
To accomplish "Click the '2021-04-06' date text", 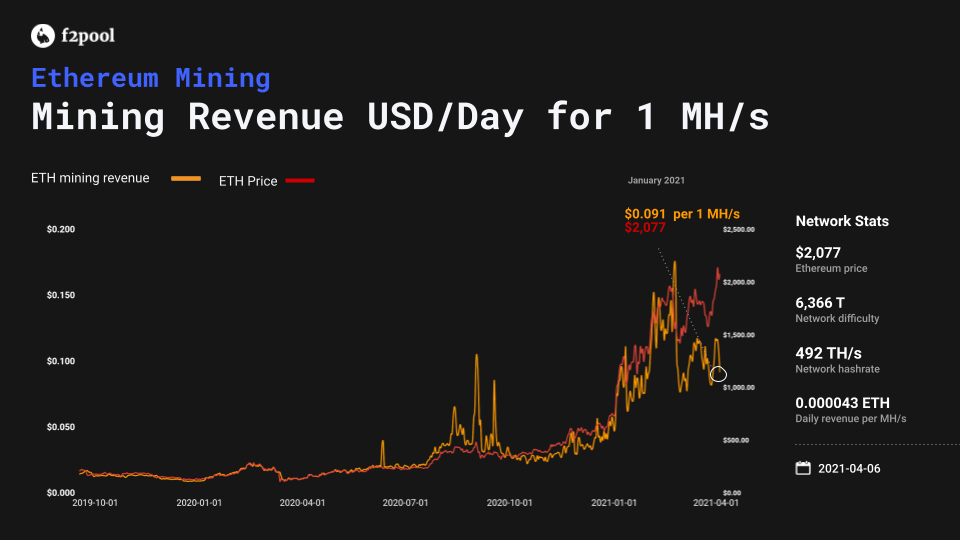I will tap(849, 469).
